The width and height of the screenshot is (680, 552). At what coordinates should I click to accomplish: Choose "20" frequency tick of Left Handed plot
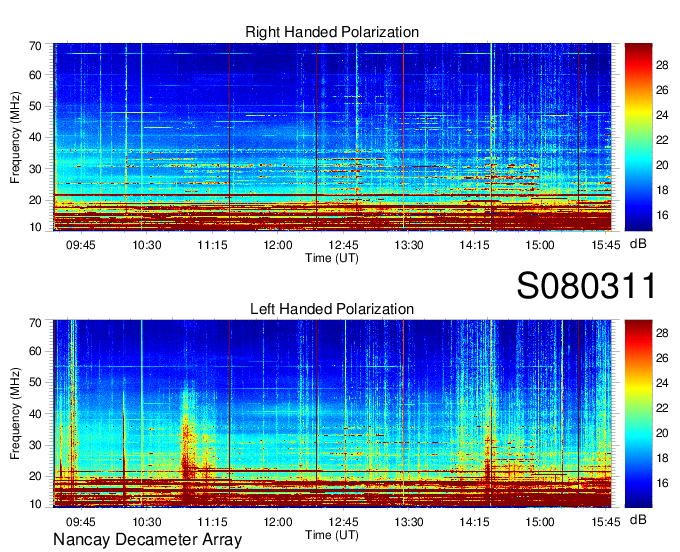tap(35, 476)
